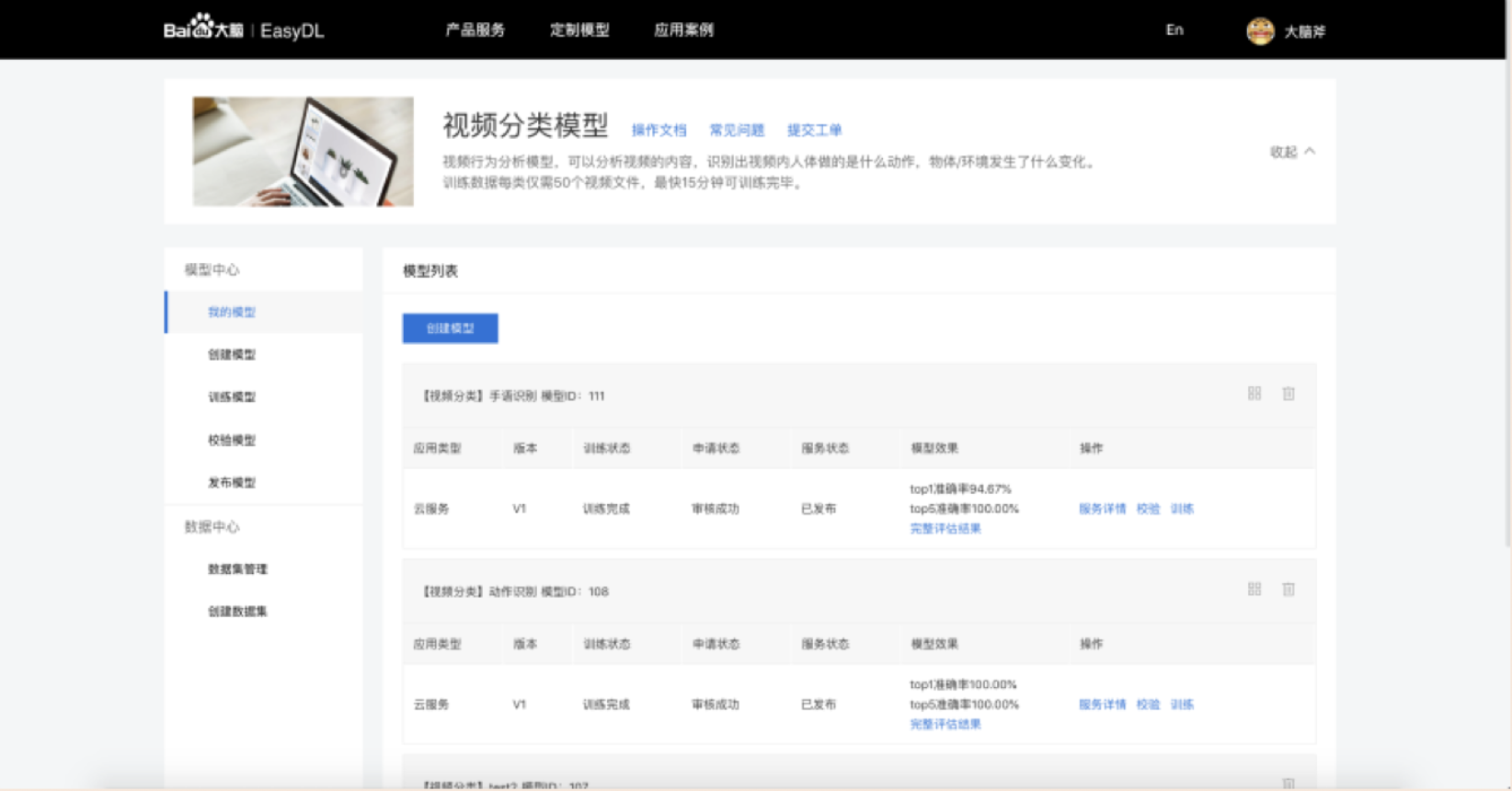
Task: Click the top1准确率100.00% value
Action: pos(963,685)
